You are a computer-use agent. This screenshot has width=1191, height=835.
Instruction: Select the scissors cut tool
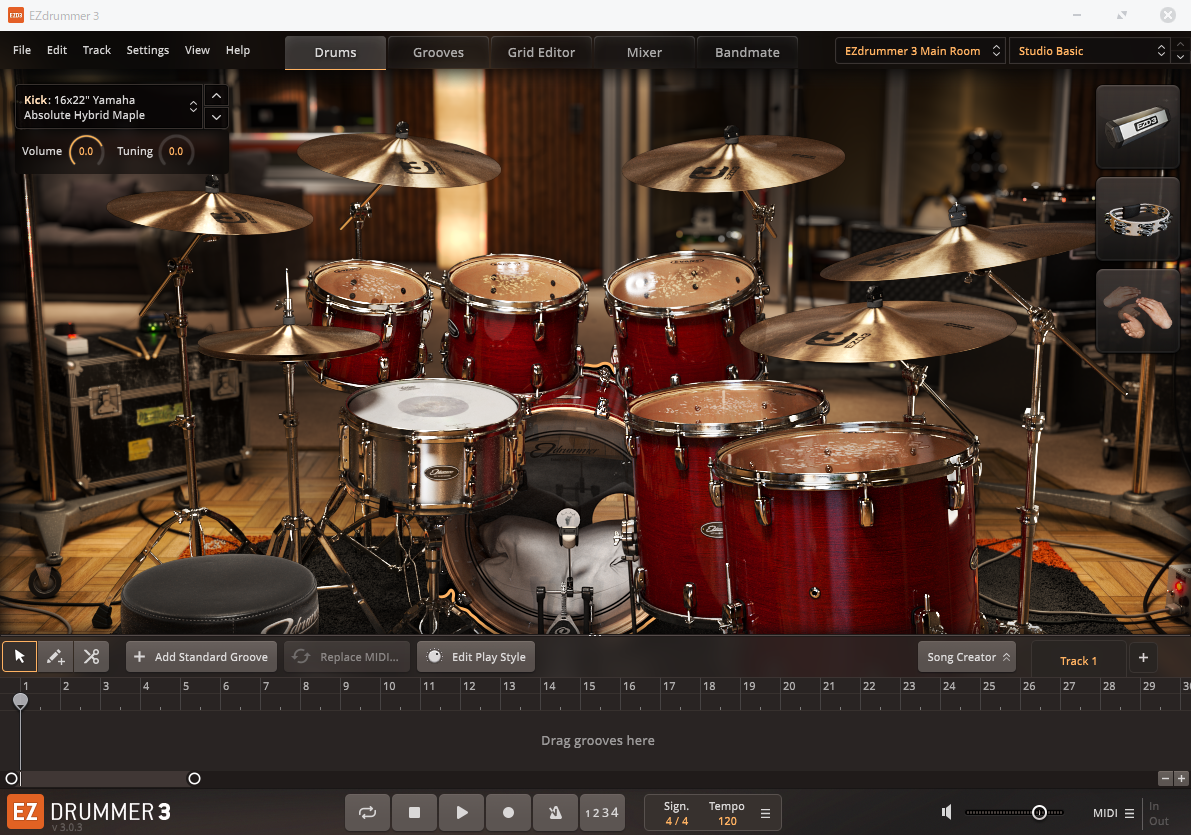91,657
